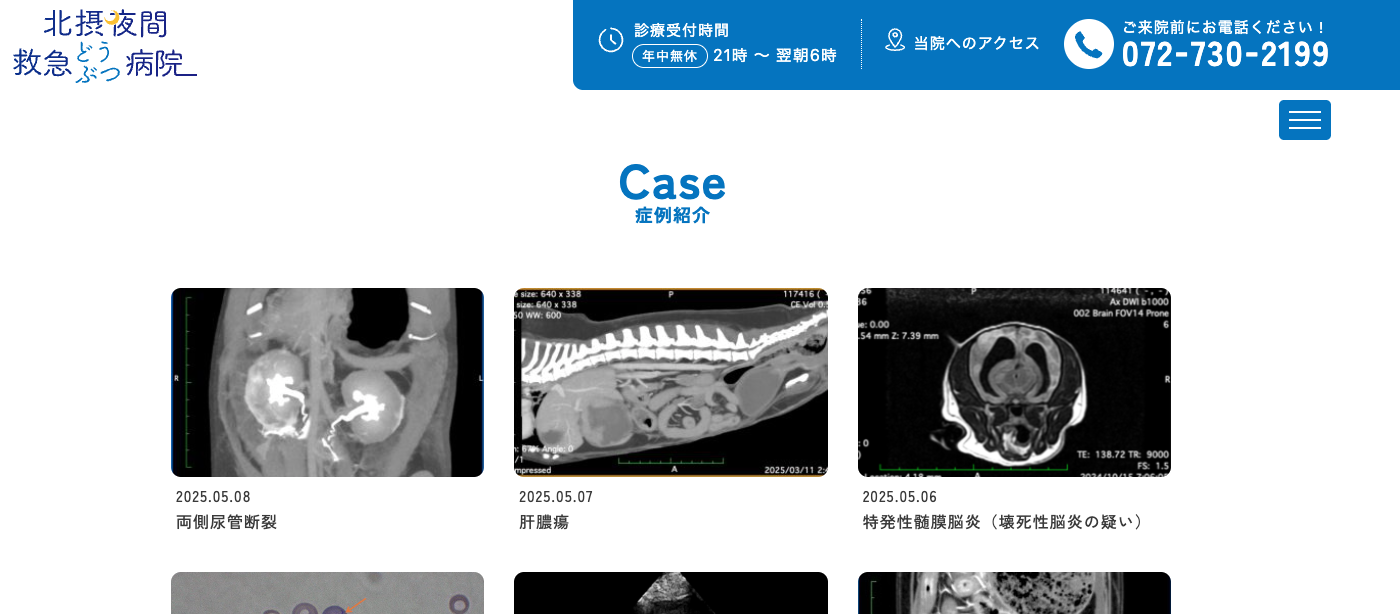The image size is (1400, 614).
Task: Call the 072-730-2199 phone number
Action: (1225, 54)
